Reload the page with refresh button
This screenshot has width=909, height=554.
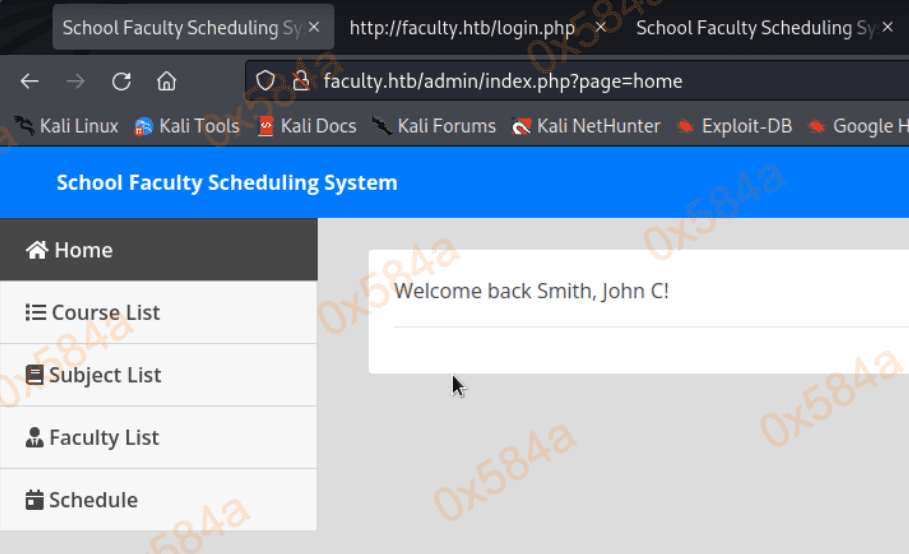pos(121,81)
